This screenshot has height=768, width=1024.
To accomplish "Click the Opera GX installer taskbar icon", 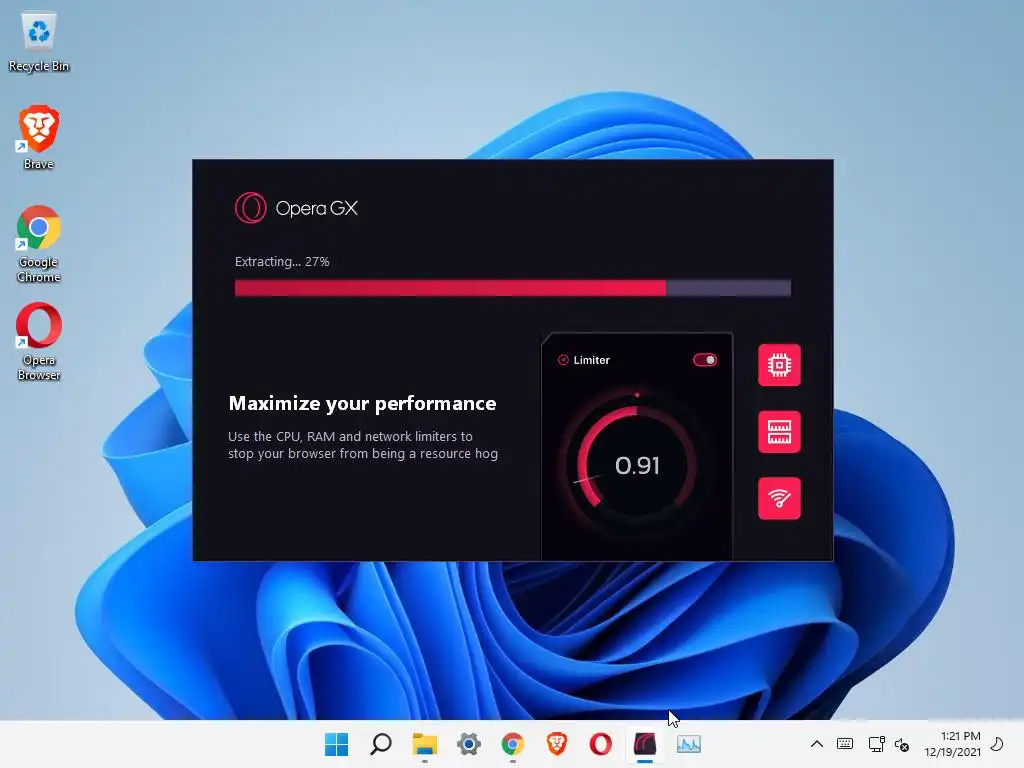I will [x=645, y=744].
